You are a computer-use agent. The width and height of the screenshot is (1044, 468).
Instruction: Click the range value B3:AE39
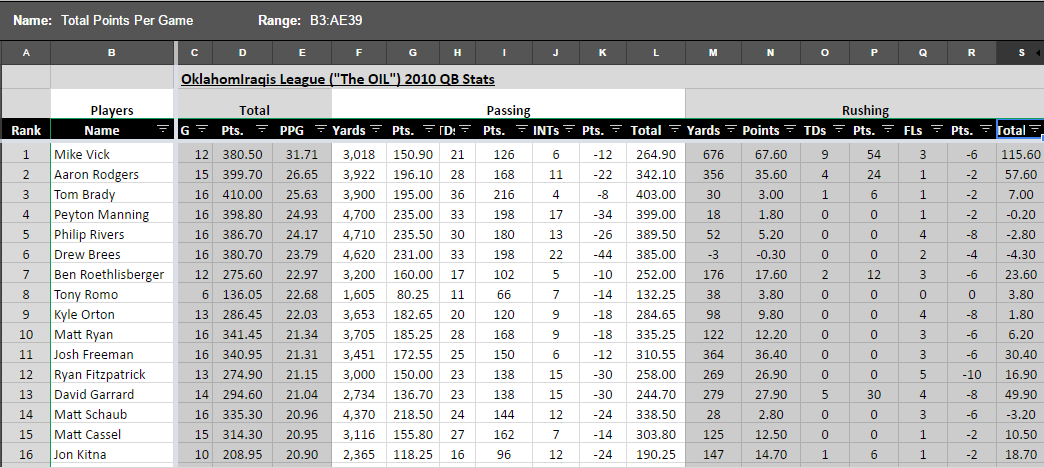pyautogui.click(x=336, y=21)
